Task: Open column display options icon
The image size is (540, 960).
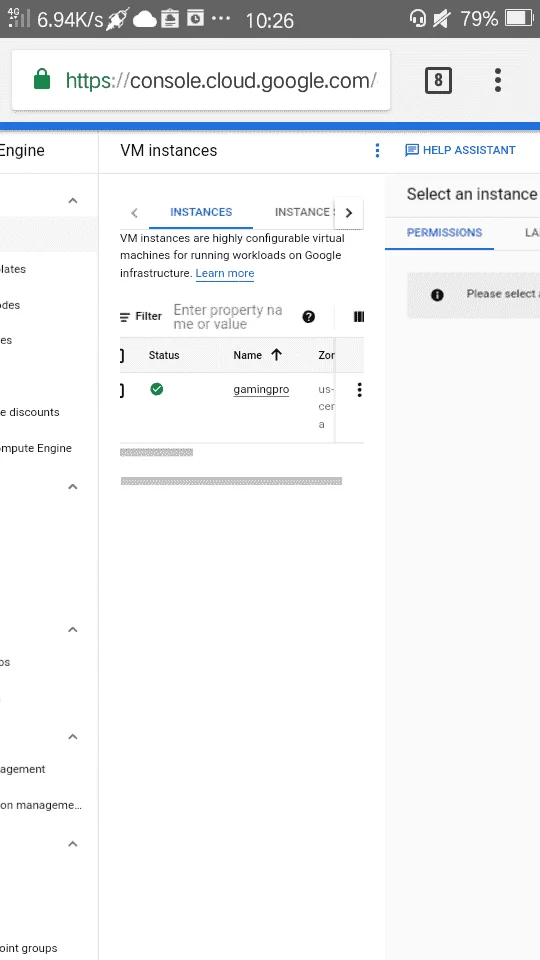Action: point(359,317)
